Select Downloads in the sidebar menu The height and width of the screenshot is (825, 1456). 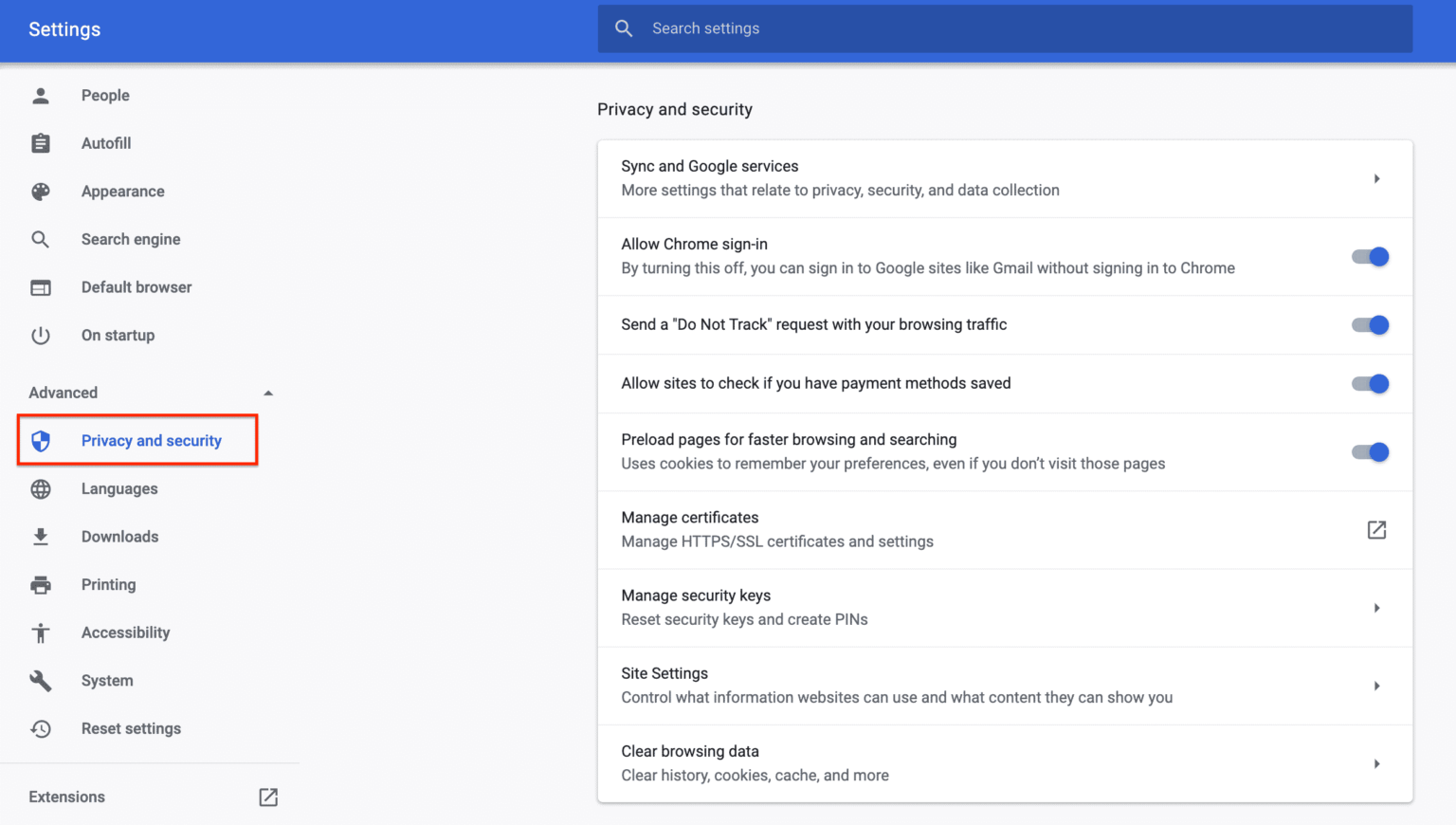click(x=119, y=537)
